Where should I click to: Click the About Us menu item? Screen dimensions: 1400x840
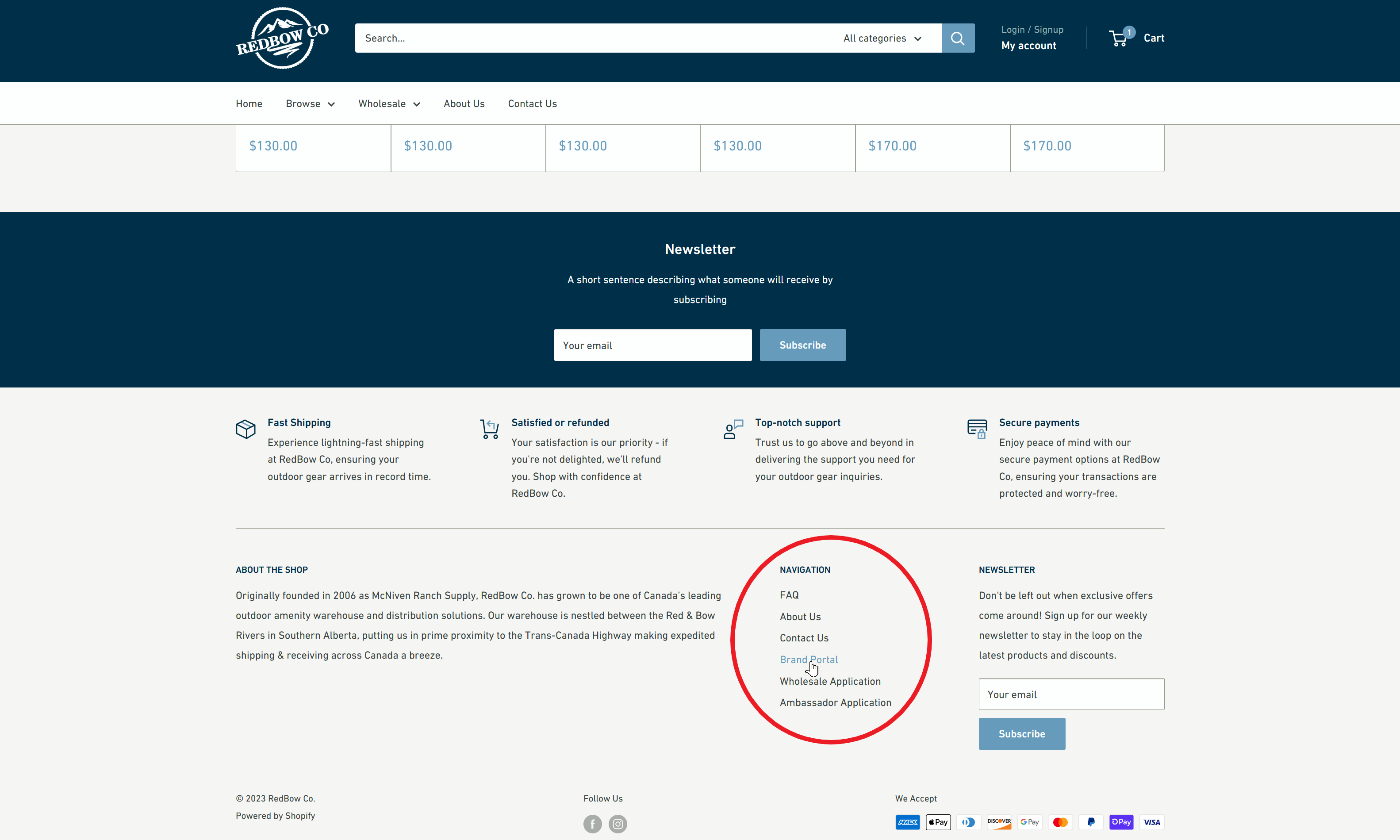tap(464, 103)
